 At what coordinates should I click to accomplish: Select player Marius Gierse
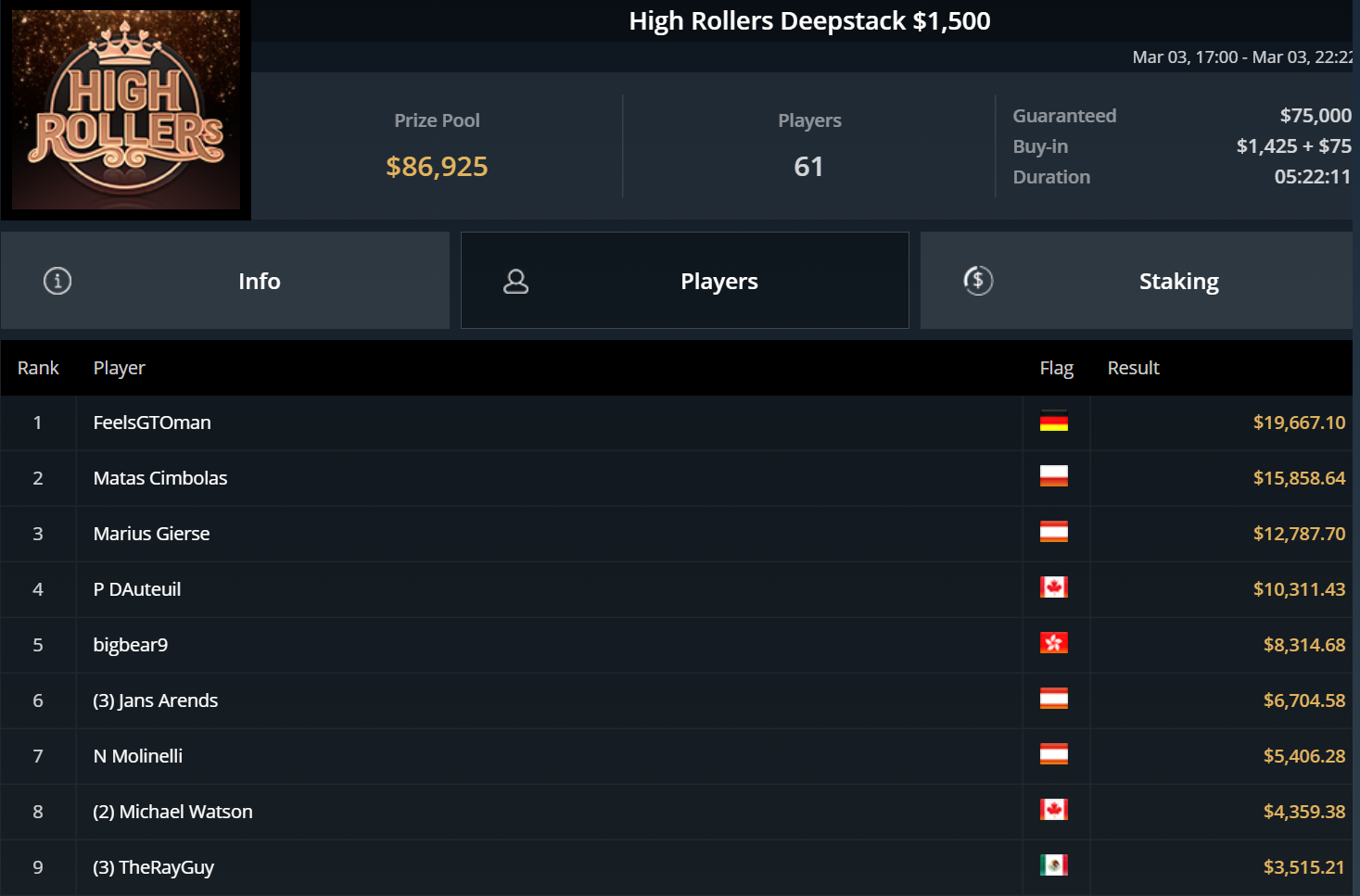click(x=151, y=534)
